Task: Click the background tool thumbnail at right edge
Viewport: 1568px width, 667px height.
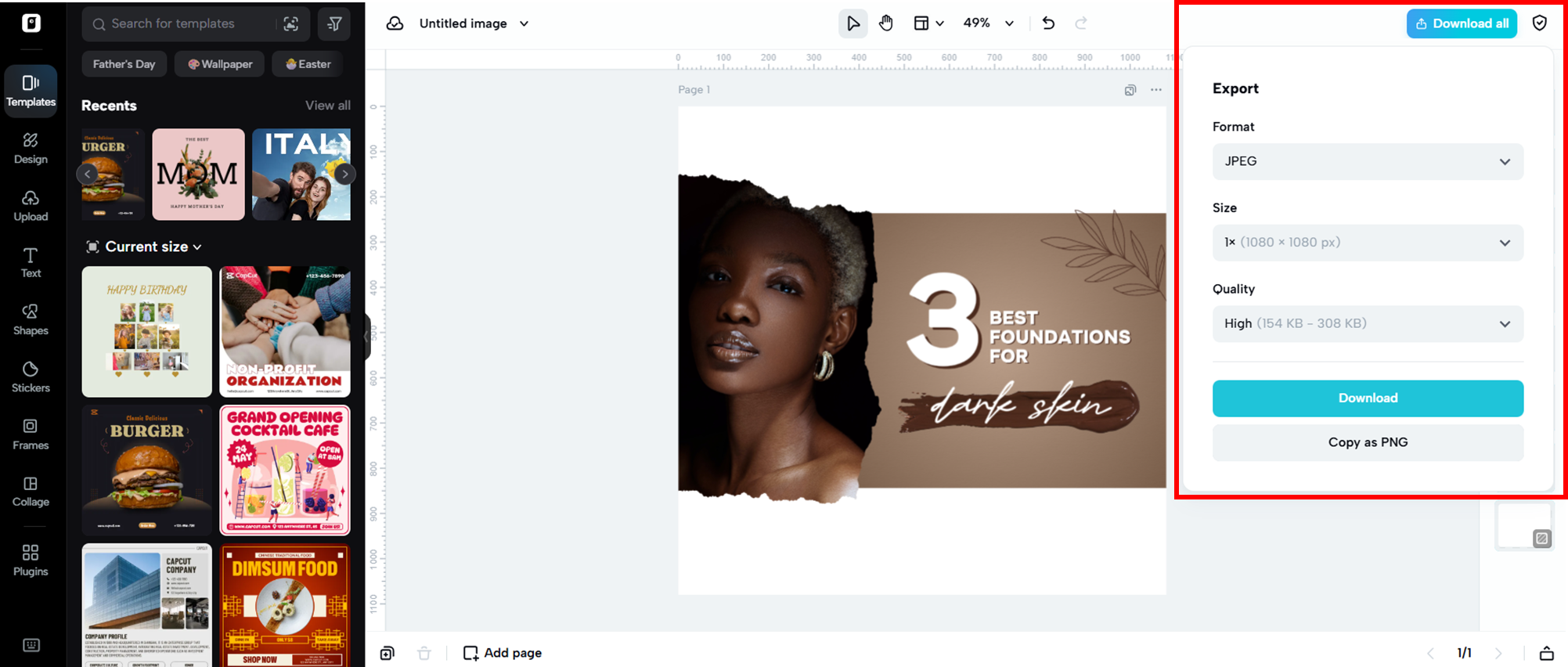Action: point(1523,526)
